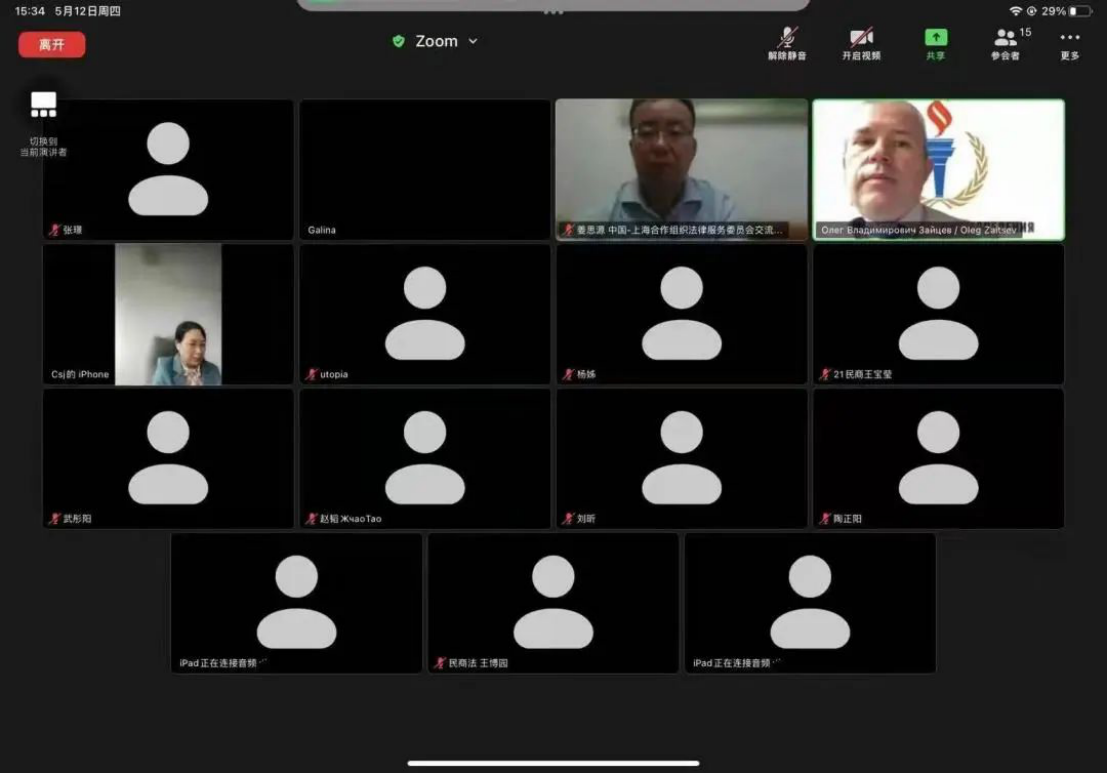Tap the home indicator bar at bottom
Screen dimensions: 1108x774
(x=553, y=763)
